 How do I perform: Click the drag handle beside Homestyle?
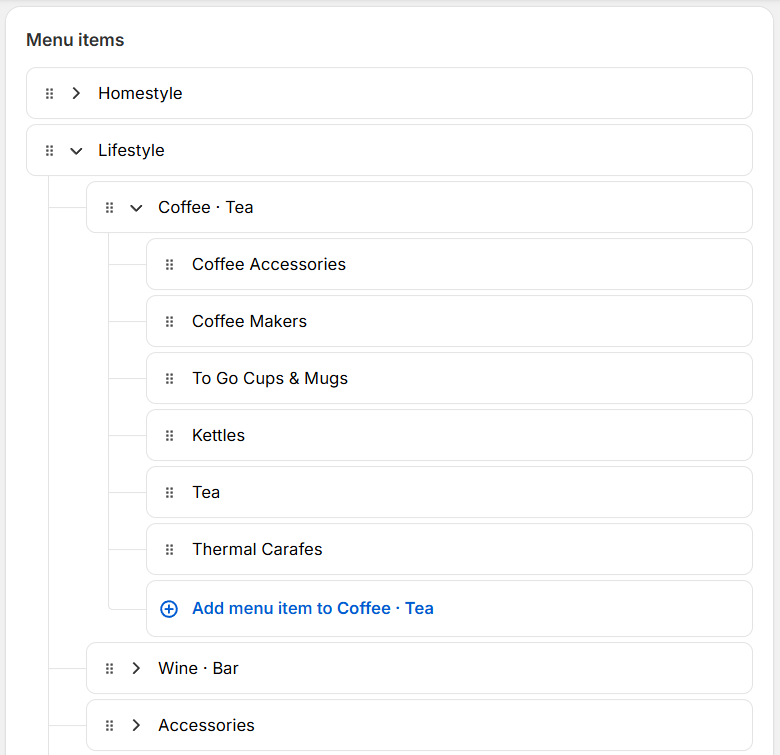pyautogui.click(x=50, y=93)
